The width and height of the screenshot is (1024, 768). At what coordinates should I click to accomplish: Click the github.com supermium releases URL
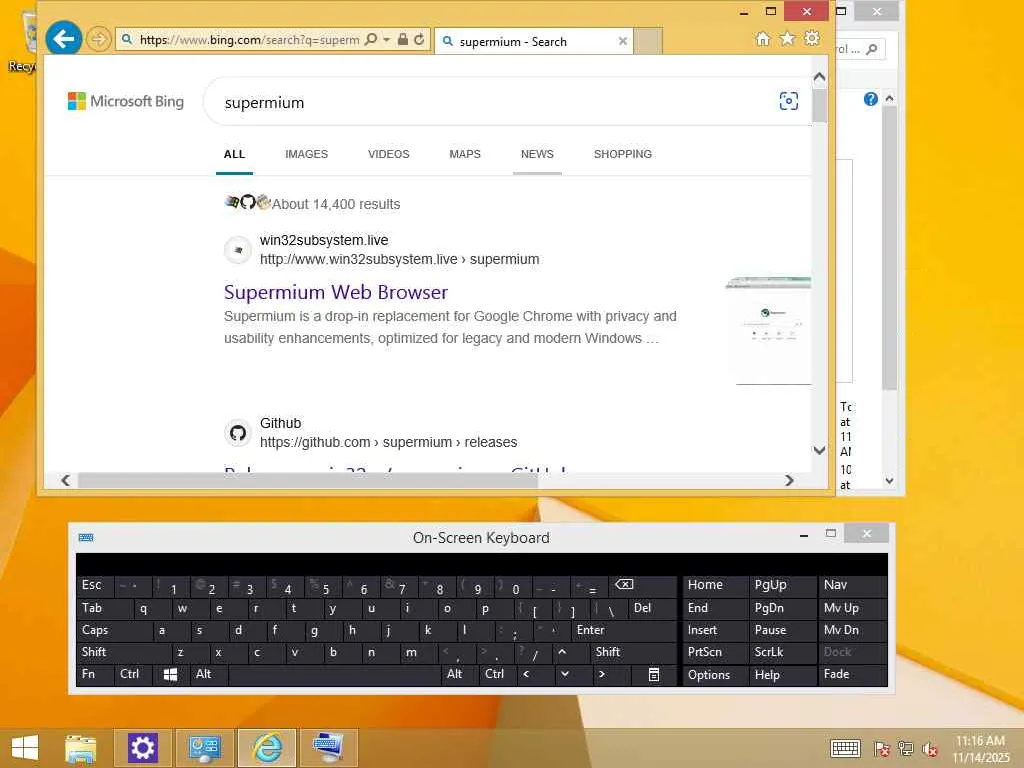(x=389, y=442)
